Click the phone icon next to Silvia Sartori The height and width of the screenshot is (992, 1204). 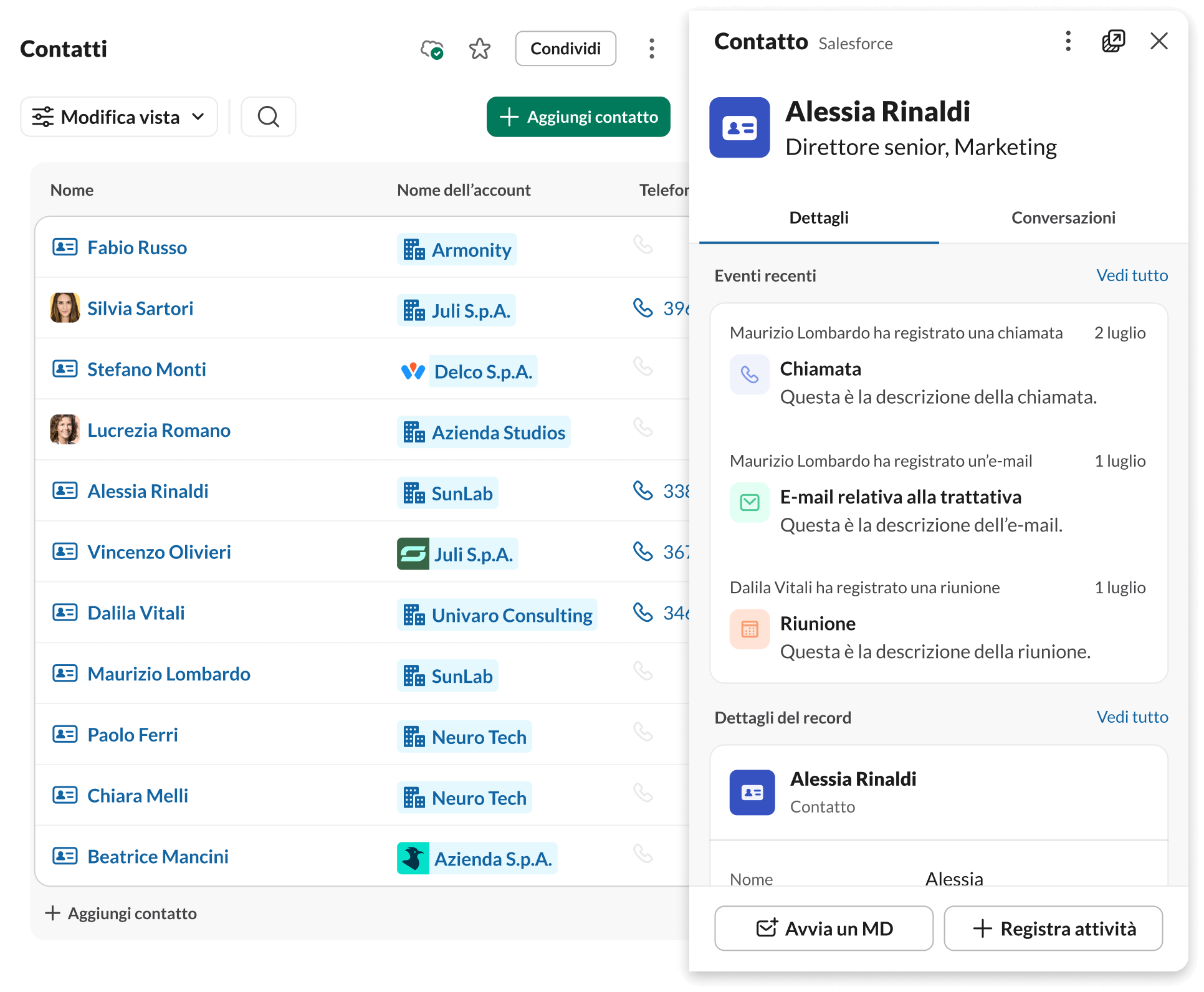[643, 307]
